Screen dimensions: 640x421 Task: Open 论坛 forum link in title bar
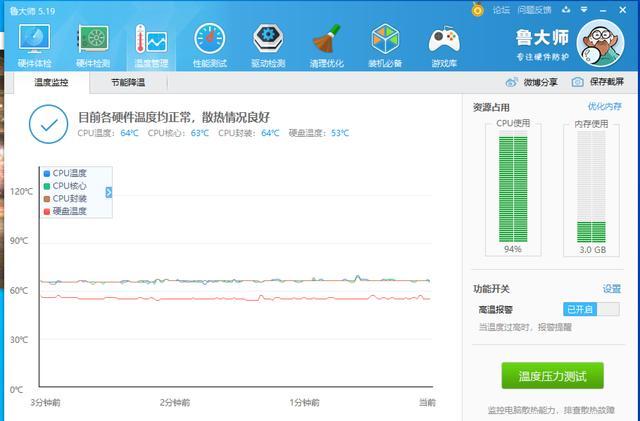point(501,10)
